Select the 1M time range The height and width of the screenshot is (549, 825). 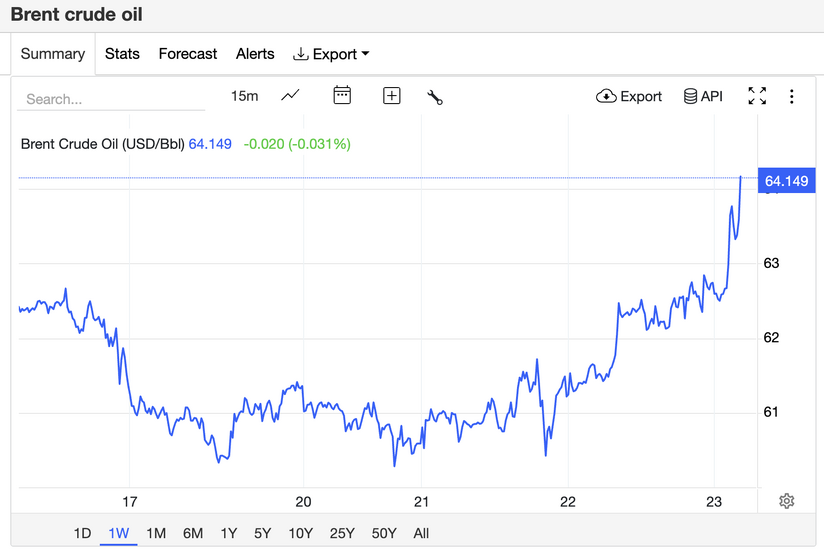click(156, 533)
